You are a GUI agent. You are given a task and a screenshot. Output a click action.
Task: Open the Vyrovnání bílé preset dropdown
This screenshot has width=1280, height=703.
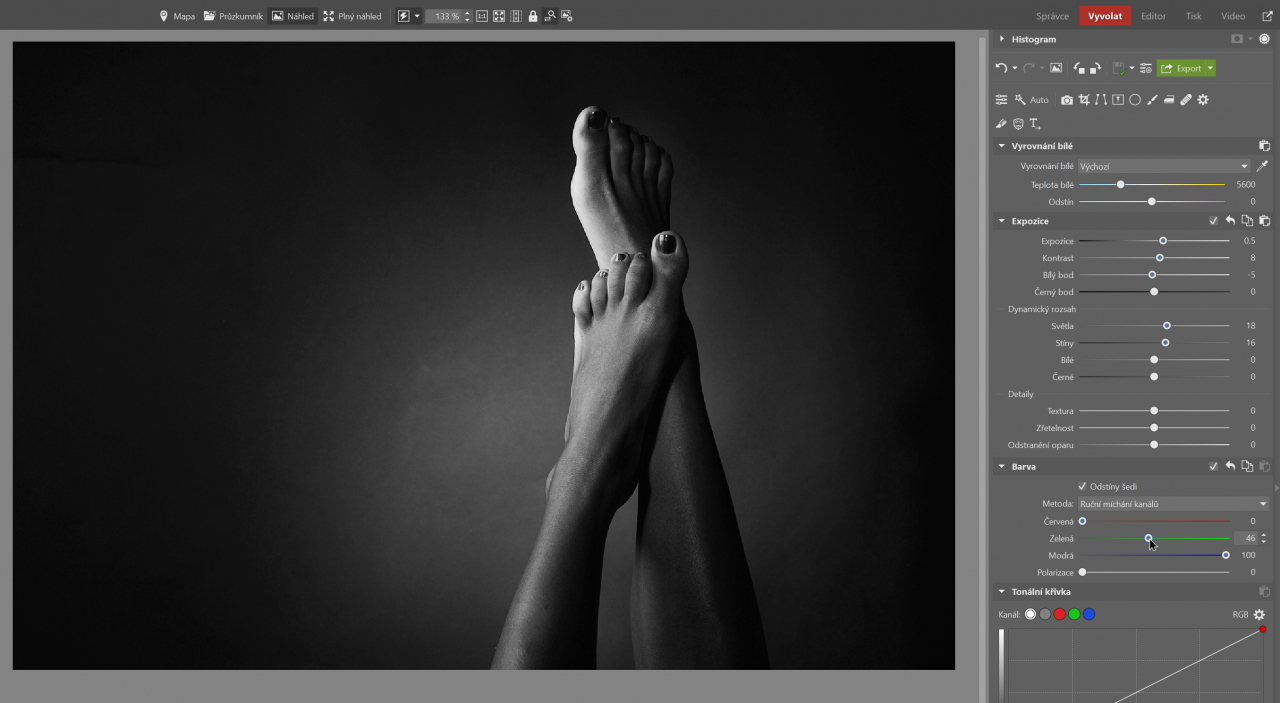[1164, 166]
